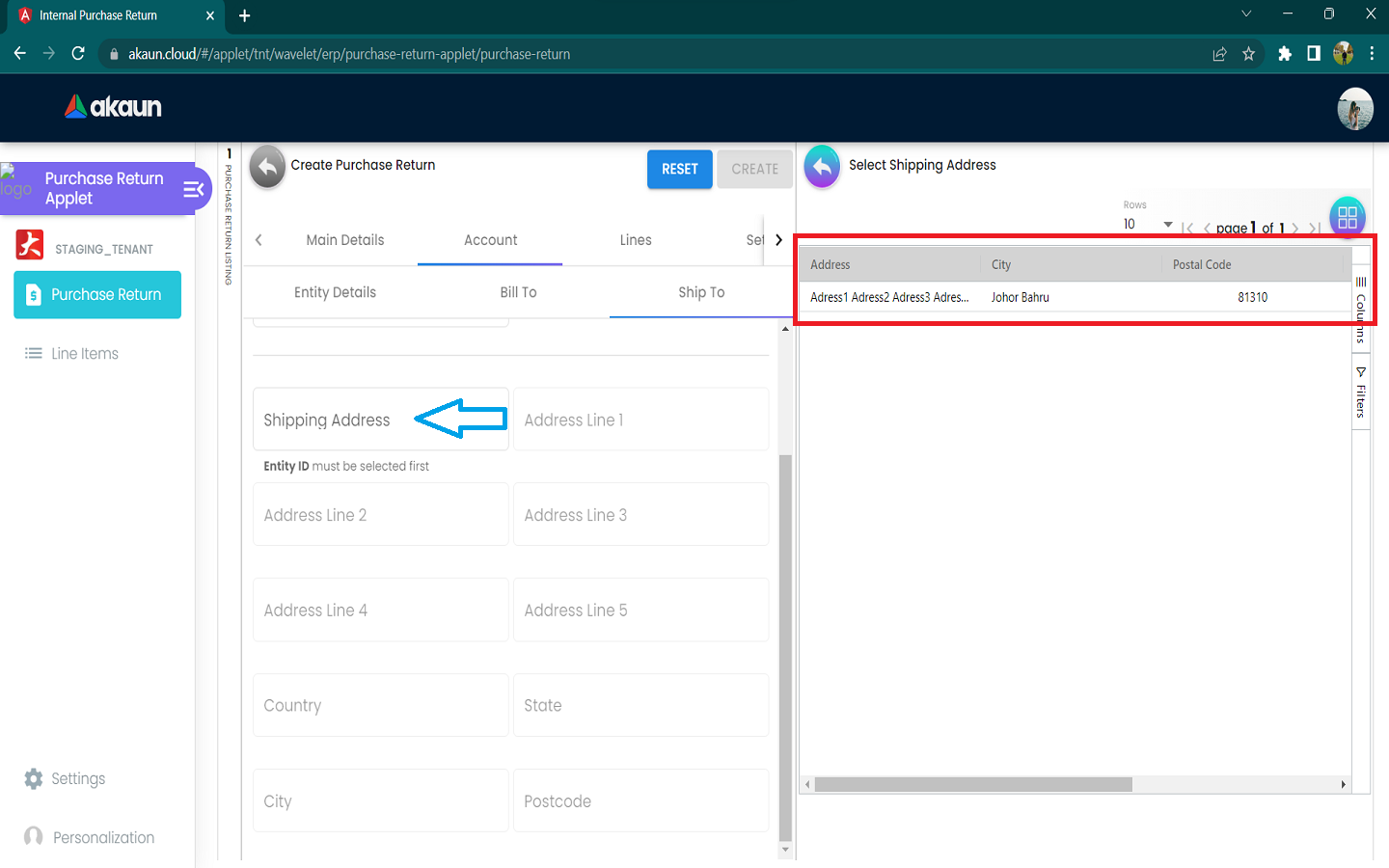
Task: Go to previous page of address list
Action: (1207, 229)
